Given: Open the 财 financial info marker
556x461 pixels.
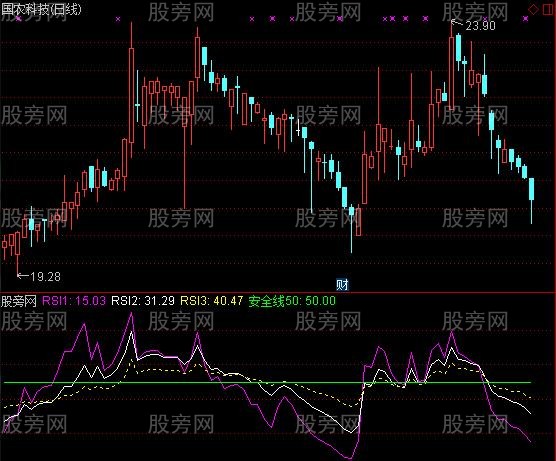Looking at the screenshot, I should 342,284.
